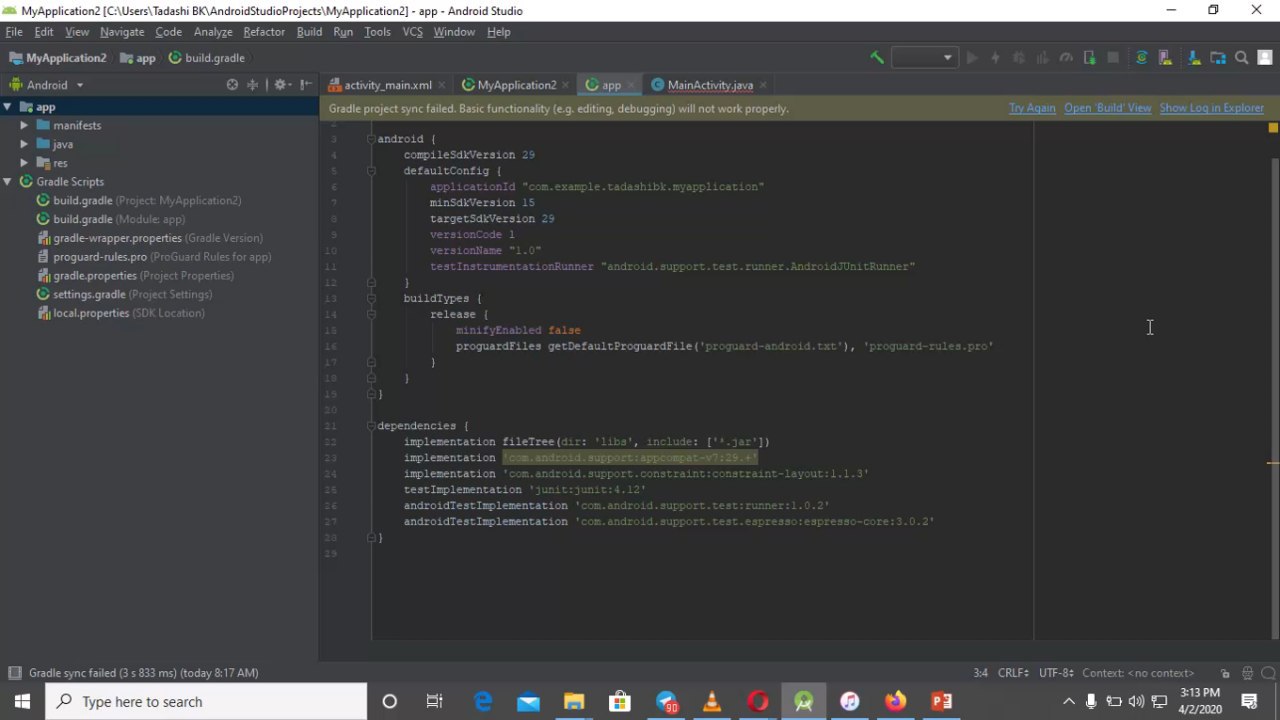1280x720 pixels.
Task: Toggle the read-only lock icon in status bar
Action: tap(1225, 673)
